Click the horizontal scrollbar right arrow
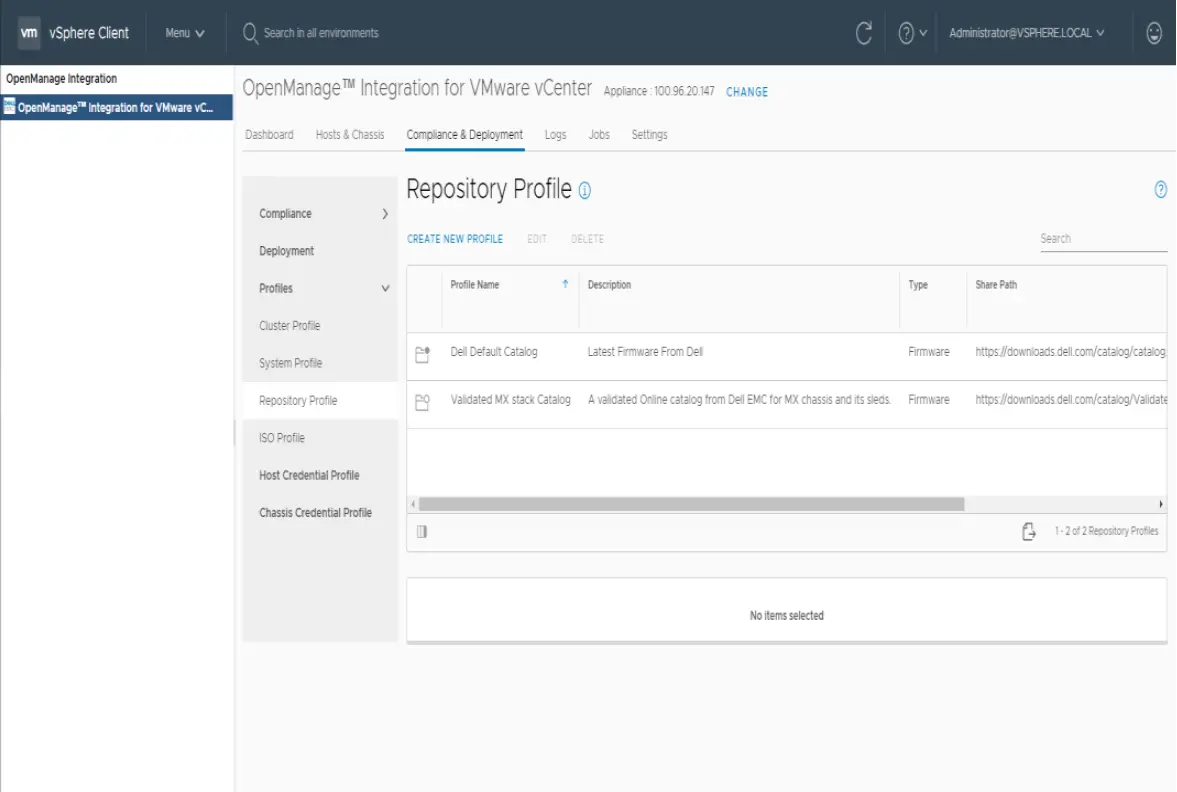 (x=1160, y=504)
